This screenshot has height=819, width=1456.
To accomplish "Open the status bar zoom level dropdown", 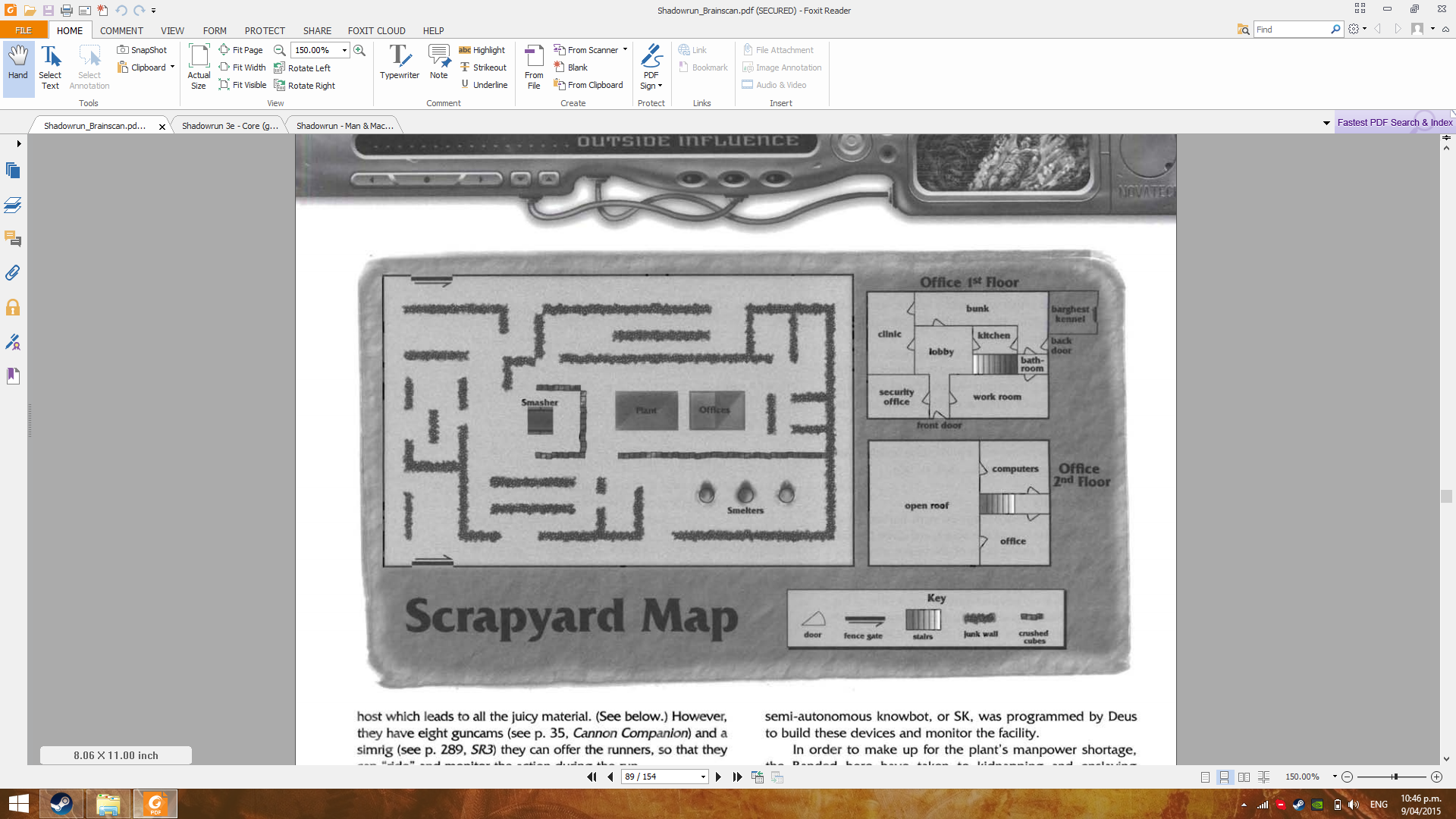I will pyautogui.click(x=1335, y=777).
